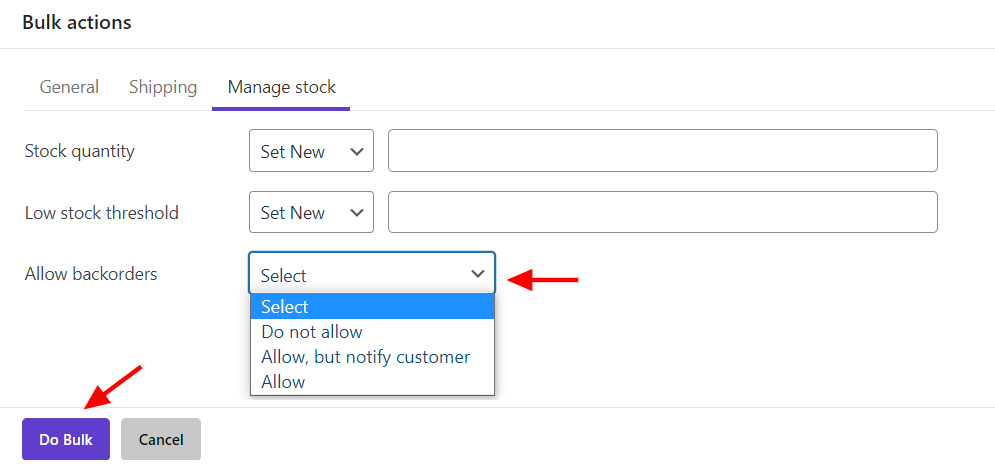Click the Do Bulk button
The width and height of the screenshot is (995, 474).
66,439
